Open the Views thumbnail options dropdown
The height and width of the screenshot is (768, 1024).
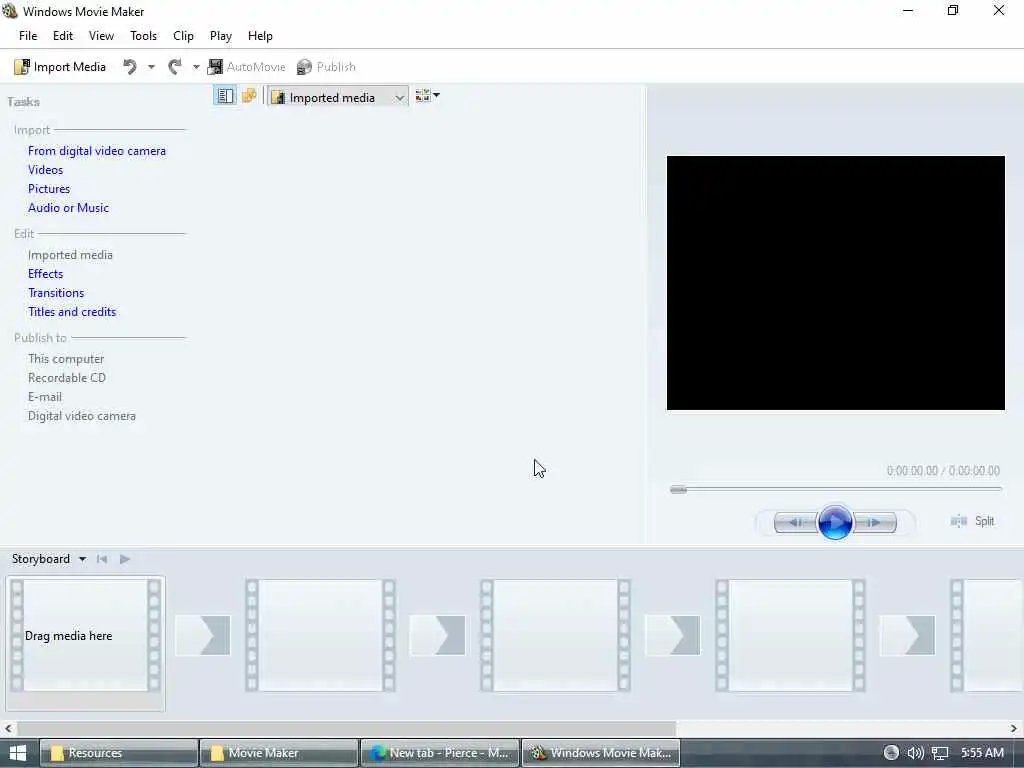pos(428,96)
